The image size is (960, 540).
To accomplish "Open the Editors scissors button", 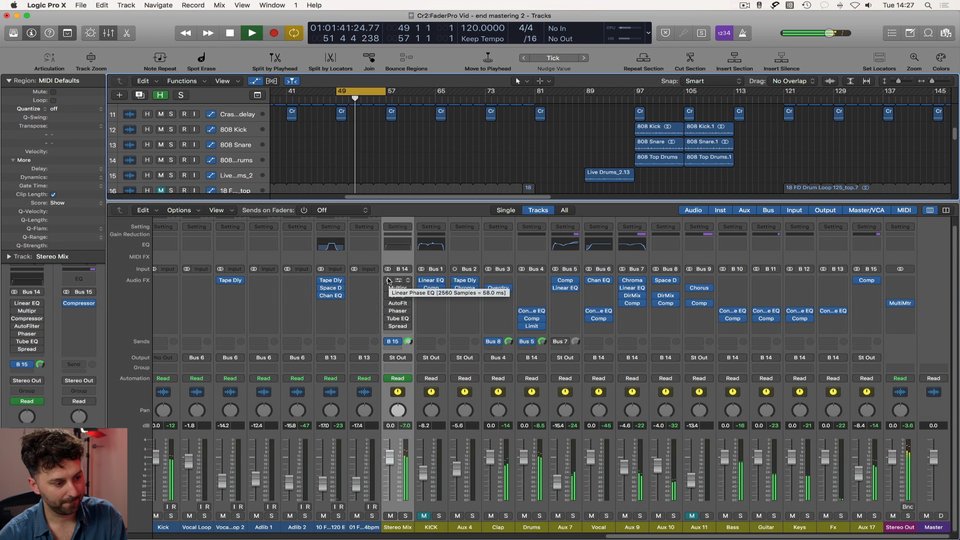I will coord(126,33).
